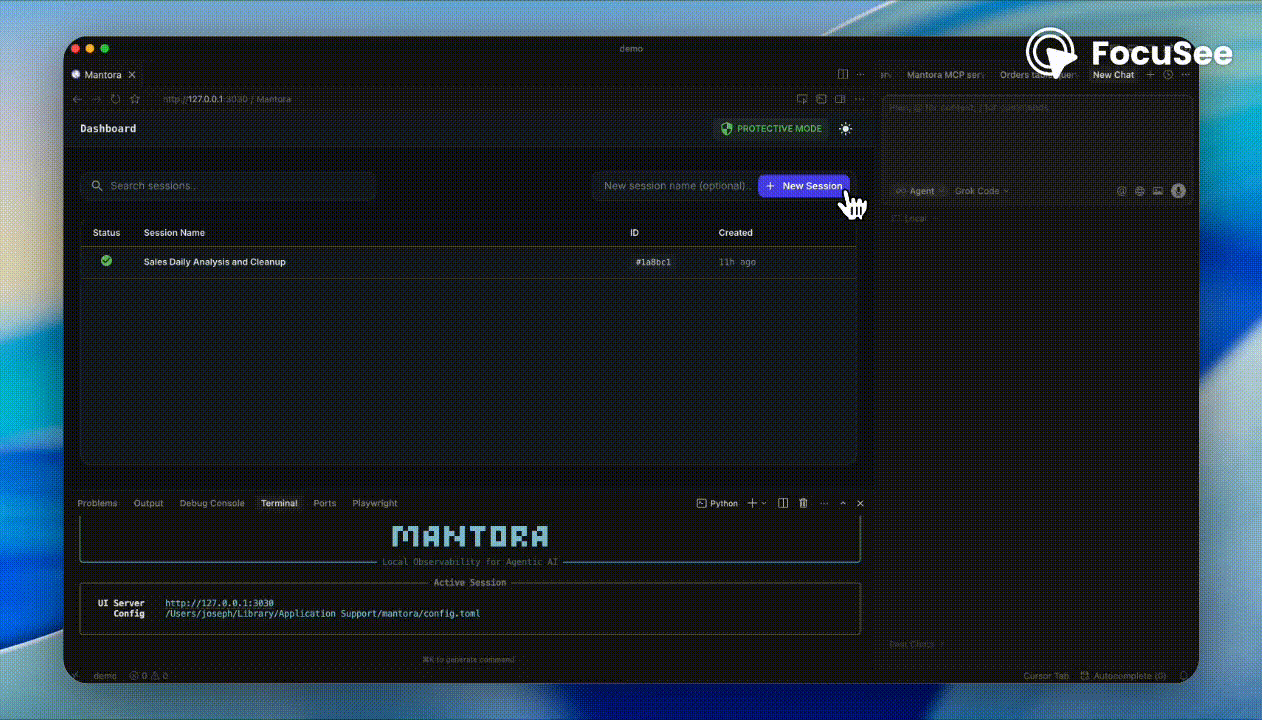The image size is (1262, 720).
Task: Disable Protective Mode
Action: click(x=772, y=128)
